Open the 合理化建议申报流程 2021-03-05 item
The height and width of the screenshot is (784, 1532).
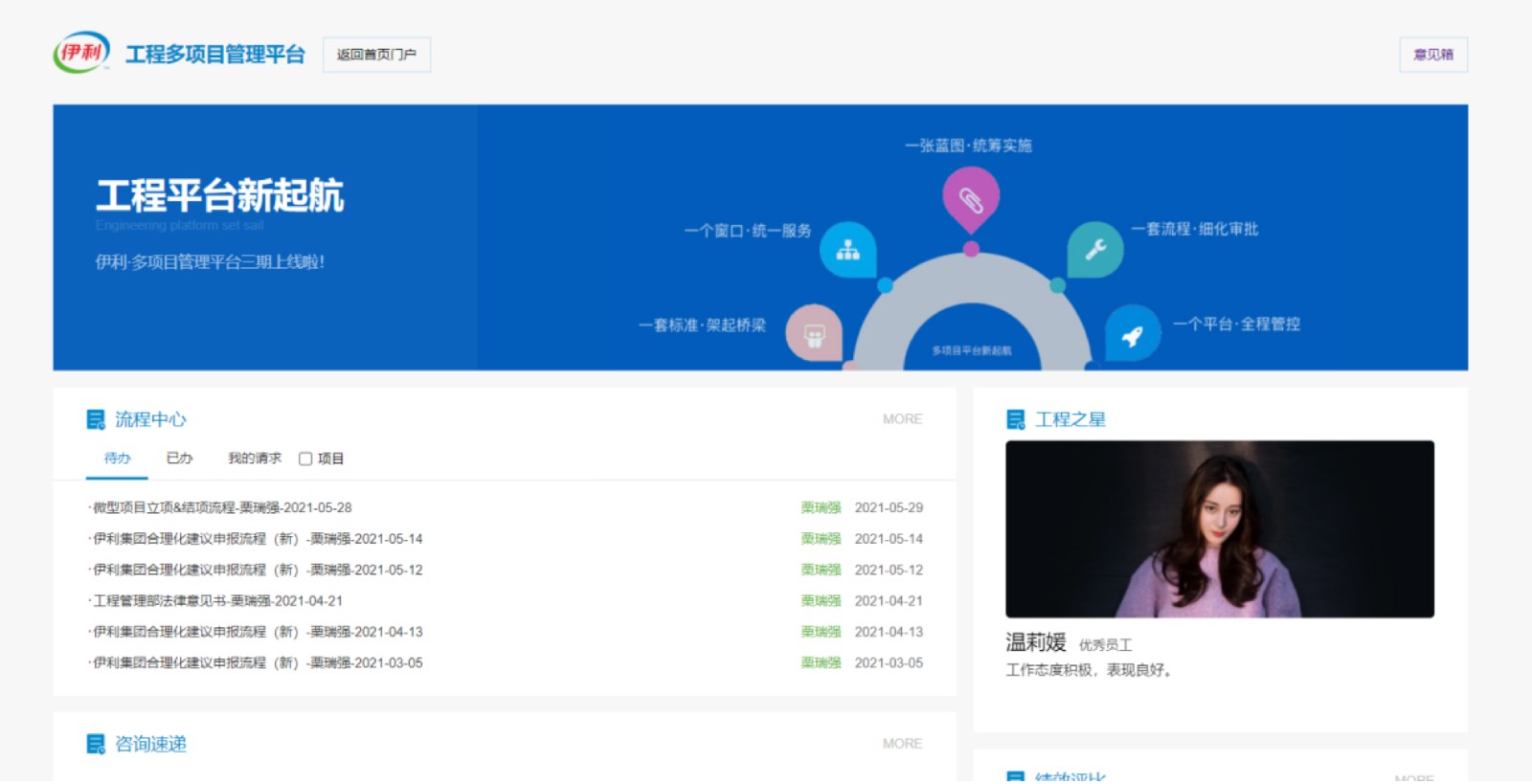pos(256,662)
